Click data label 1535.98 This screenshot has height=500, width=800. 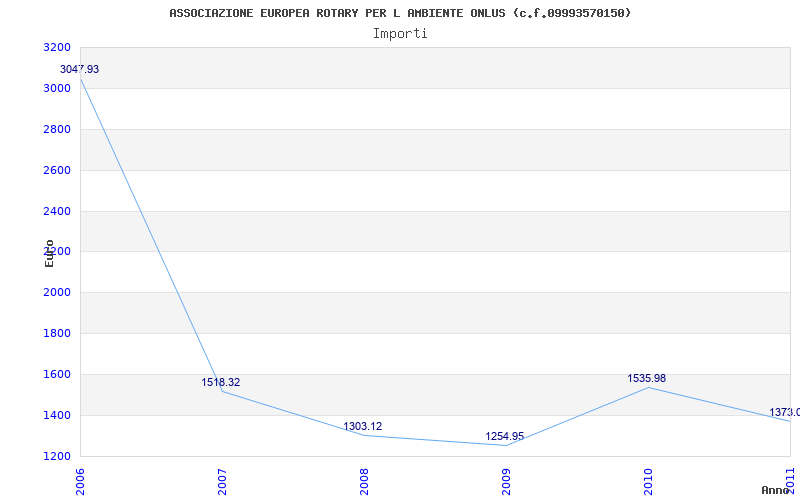[x=646, y=379]
